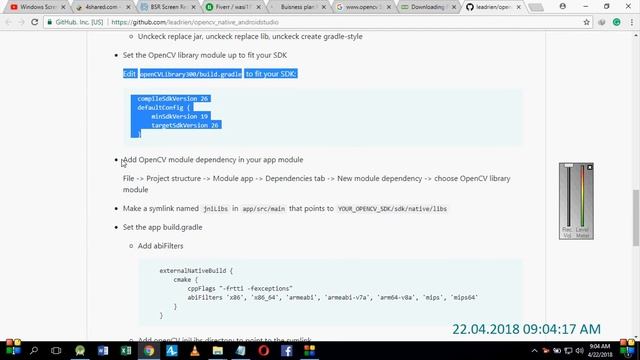640x360 pixels.
Task: Switch to the Fiverr tab
Action: point(233,7)
